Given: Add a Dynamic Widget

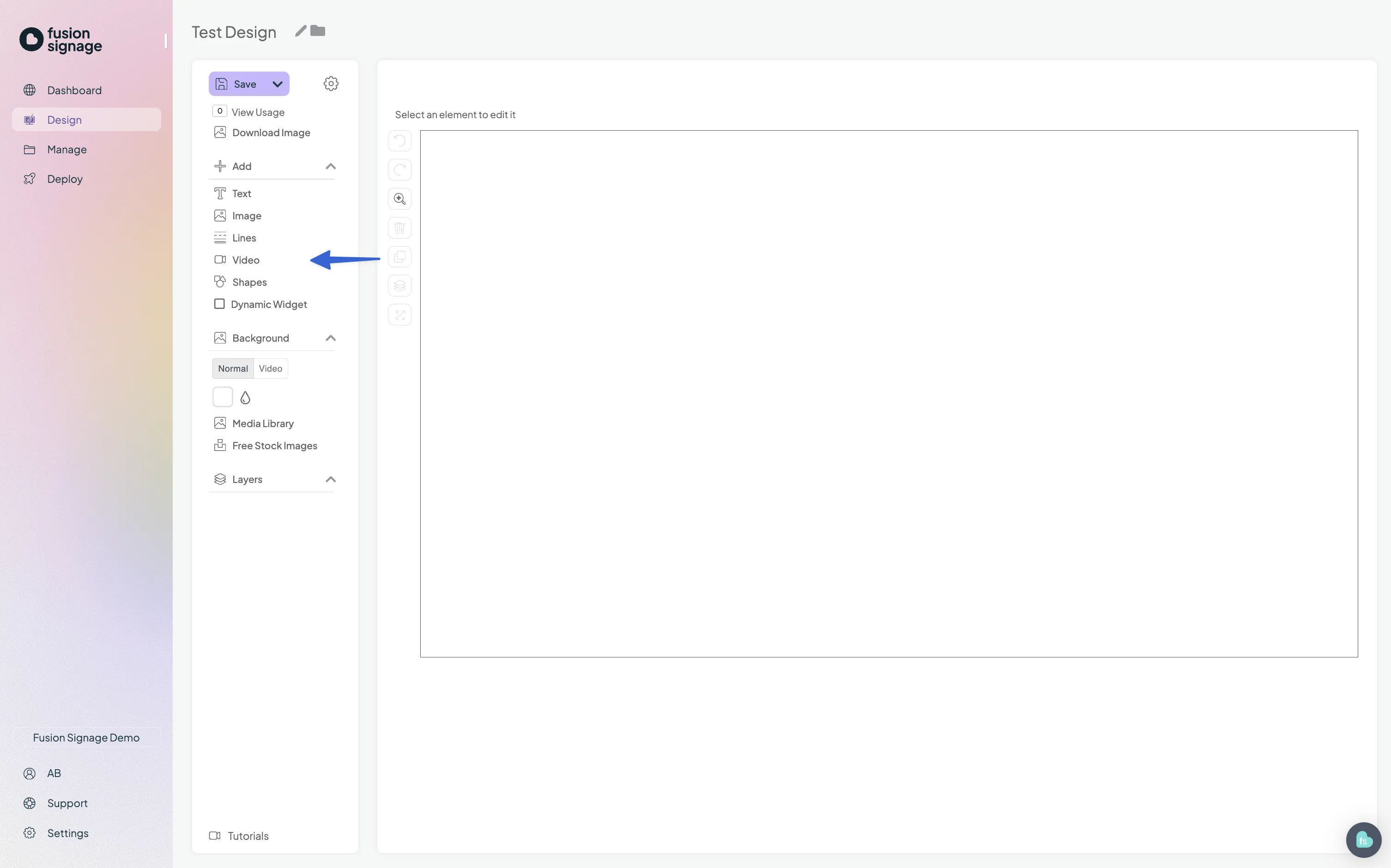Looking at the screenshot, I should [260, 304].
